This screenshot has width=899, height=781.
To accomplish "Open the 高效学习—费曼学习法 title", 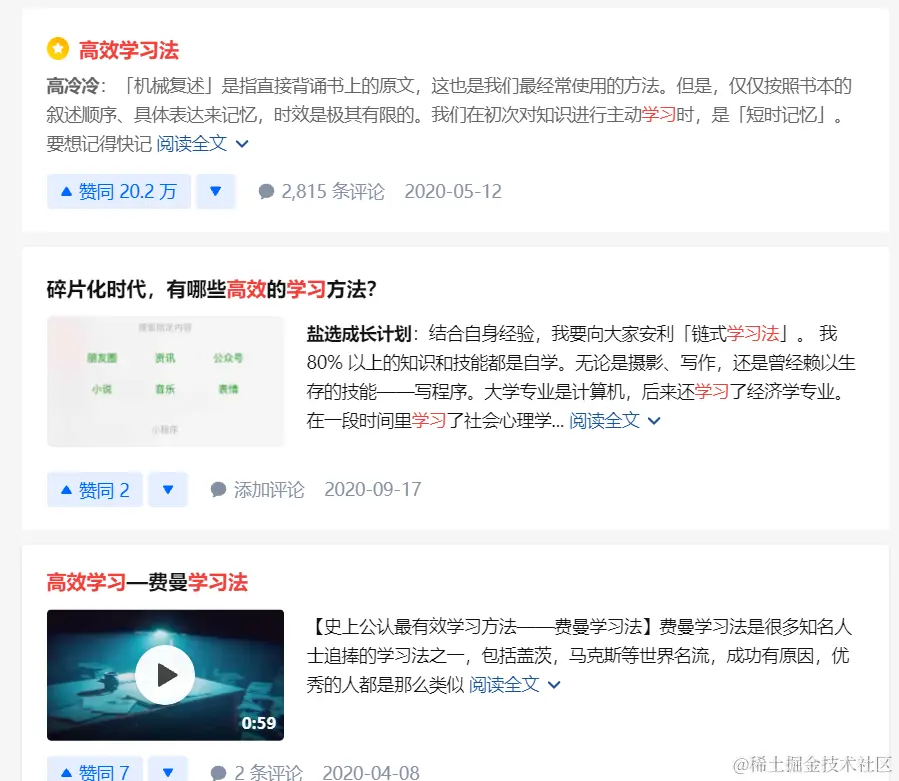I will click(x=147, y=582).
